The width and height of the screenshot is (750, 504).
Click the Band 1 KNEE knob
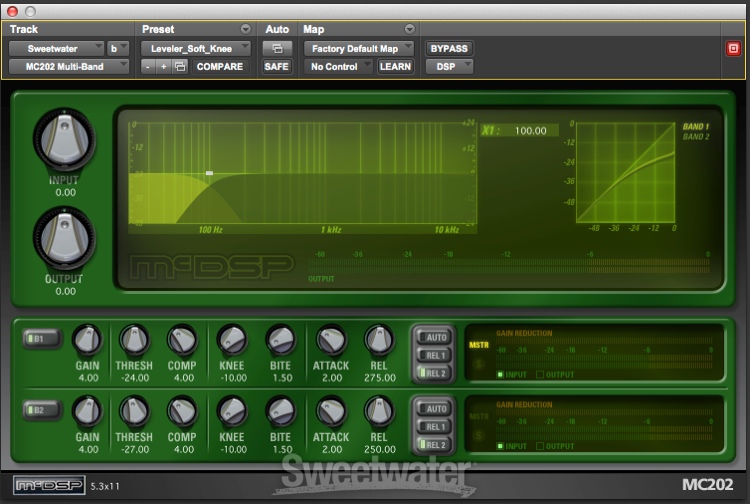pos(232,340)
